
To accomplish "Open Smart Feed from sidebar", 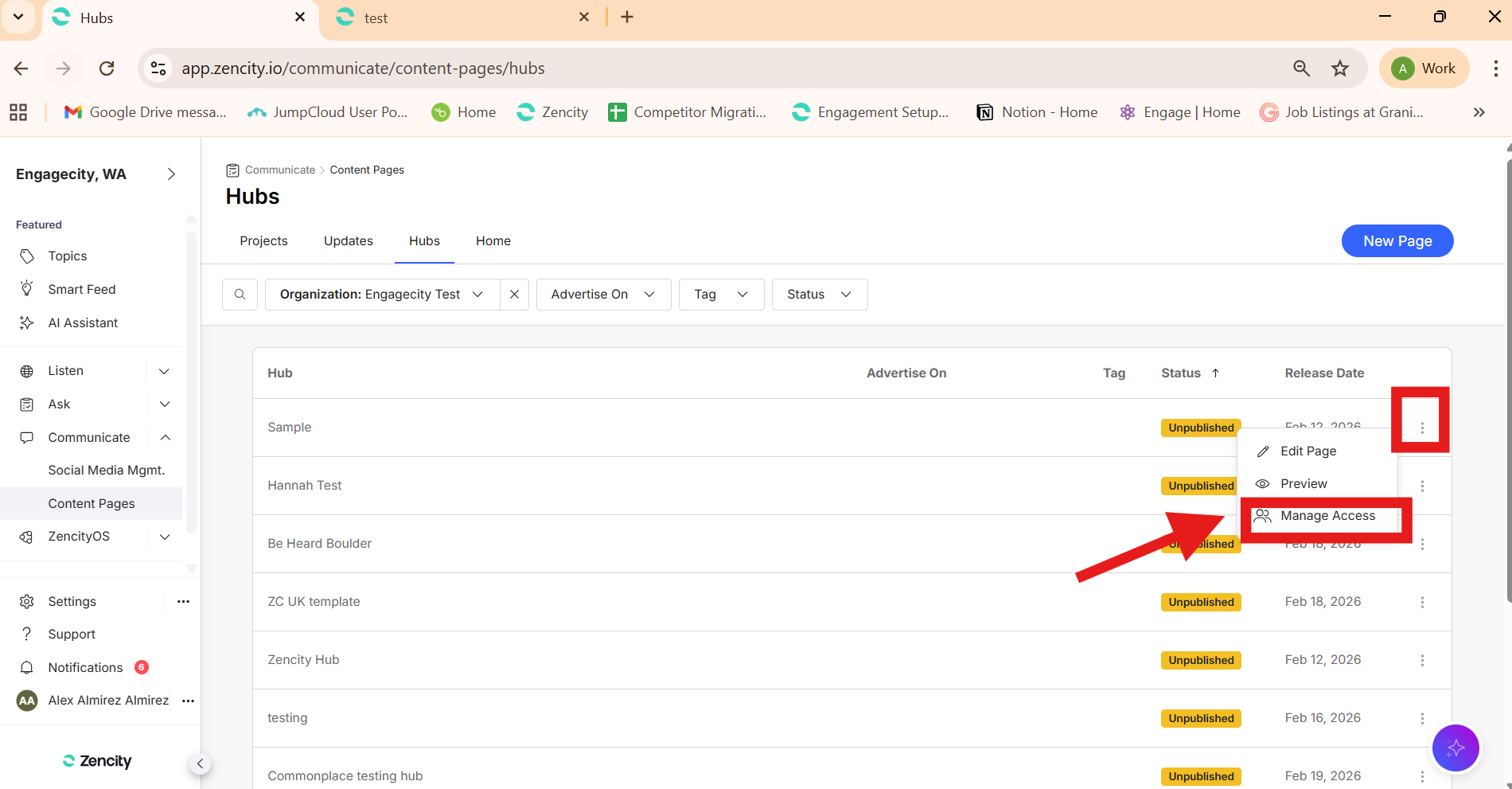I will (x=81, y=289).
